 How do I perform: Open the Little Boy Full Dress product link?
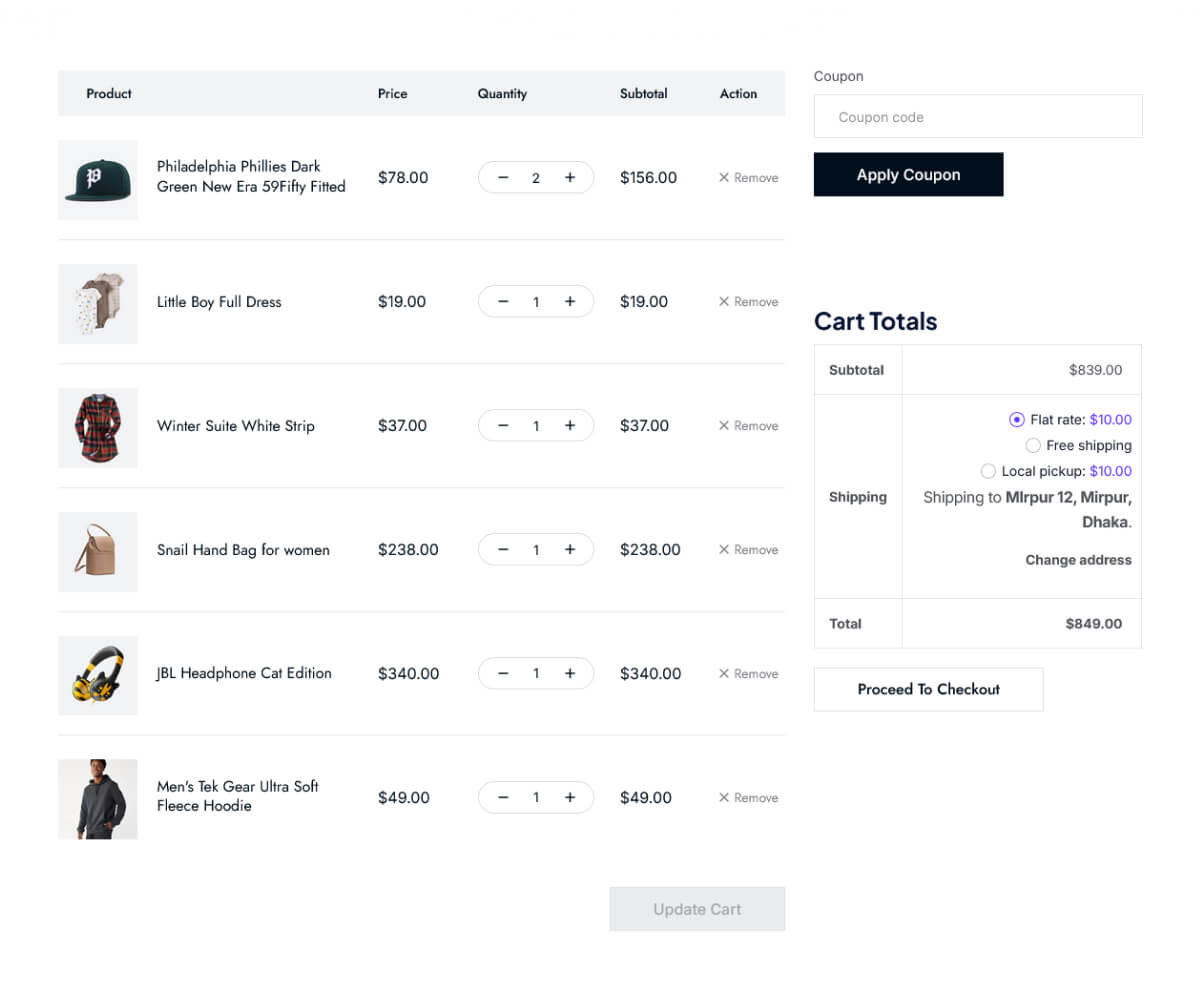[219, 302]
